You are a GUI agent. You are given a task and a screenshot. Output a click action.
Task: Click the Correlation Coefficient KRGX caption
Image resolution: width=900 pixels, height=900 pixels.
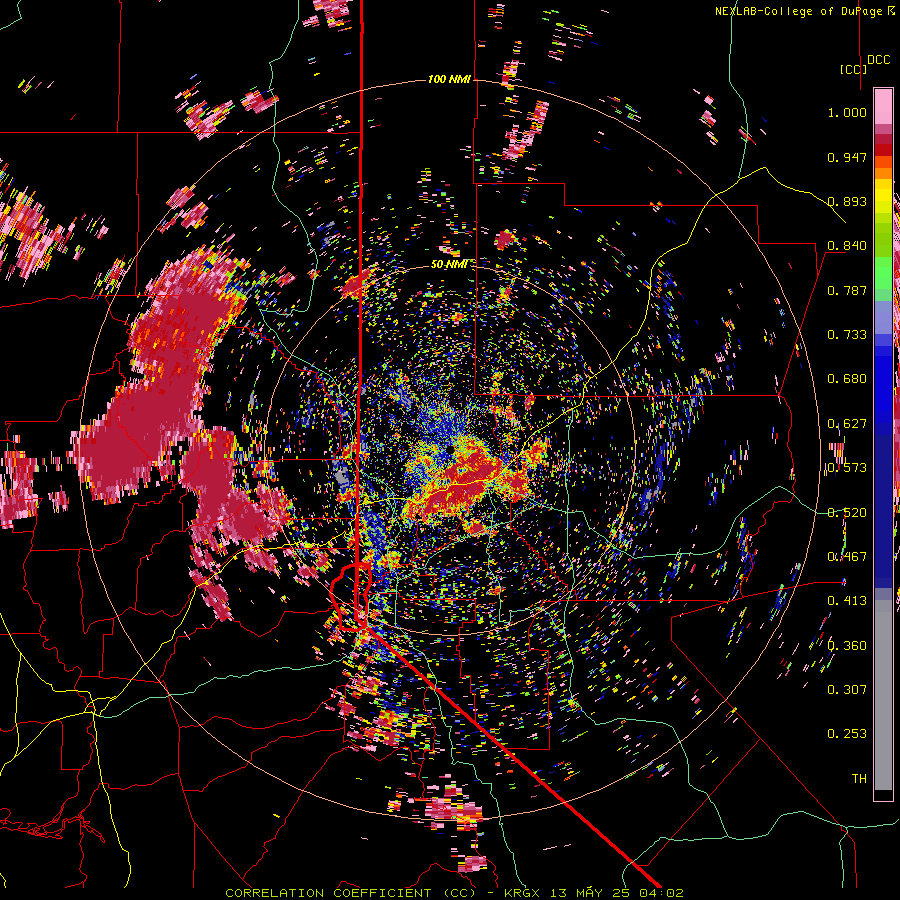[454, 893]
